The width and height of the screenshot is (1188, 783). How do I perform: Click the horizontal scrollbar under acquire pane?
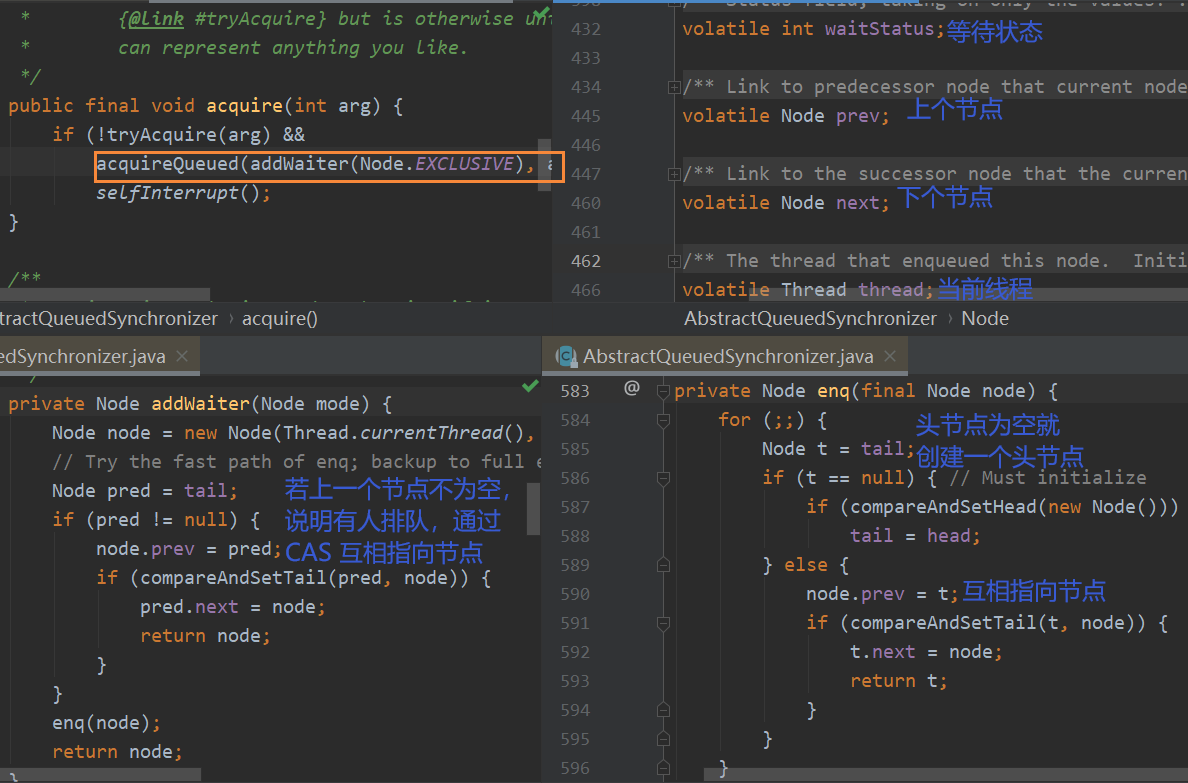pos(105,293)
